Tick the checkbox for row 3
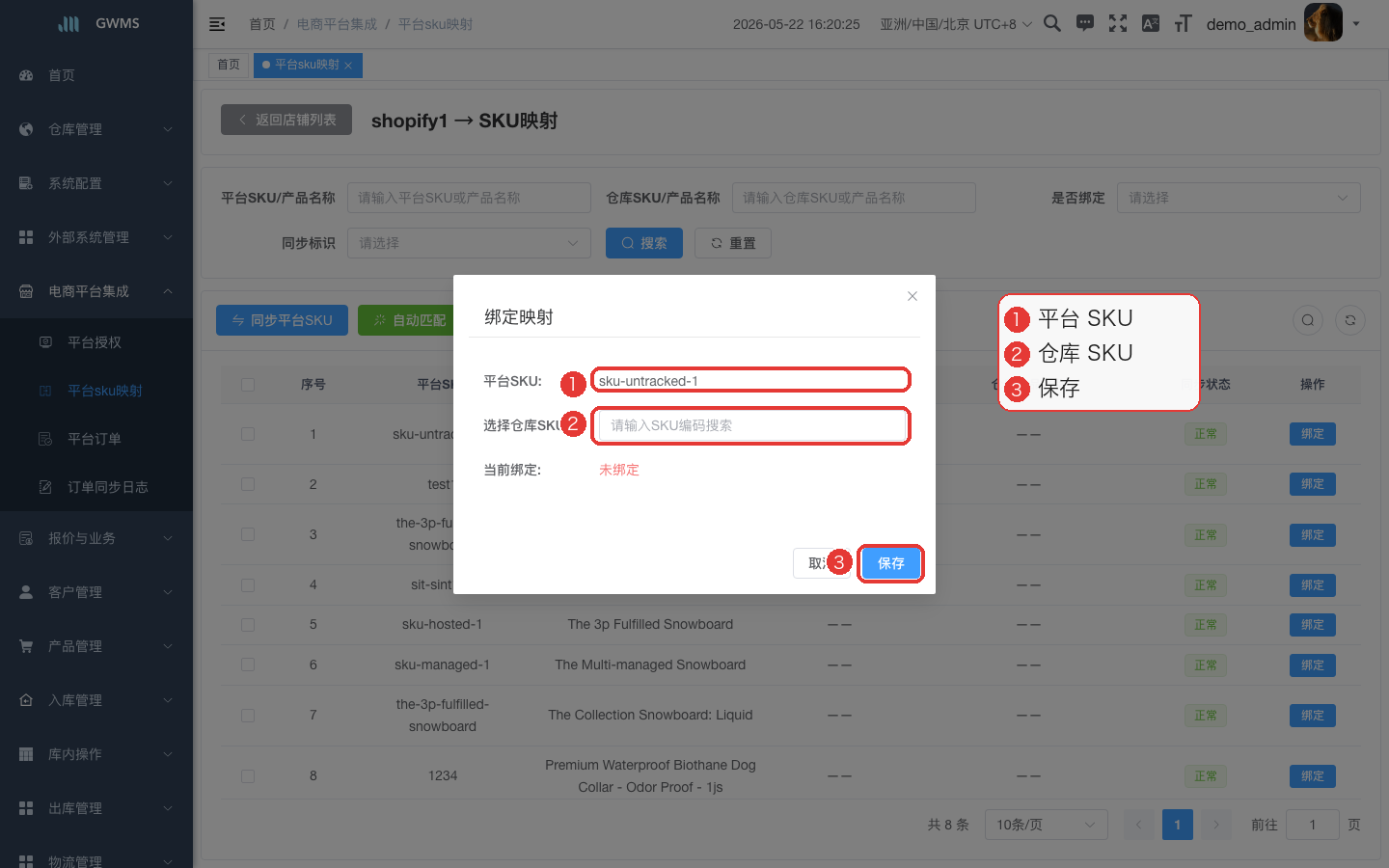1389x868 pixels. 248,534
